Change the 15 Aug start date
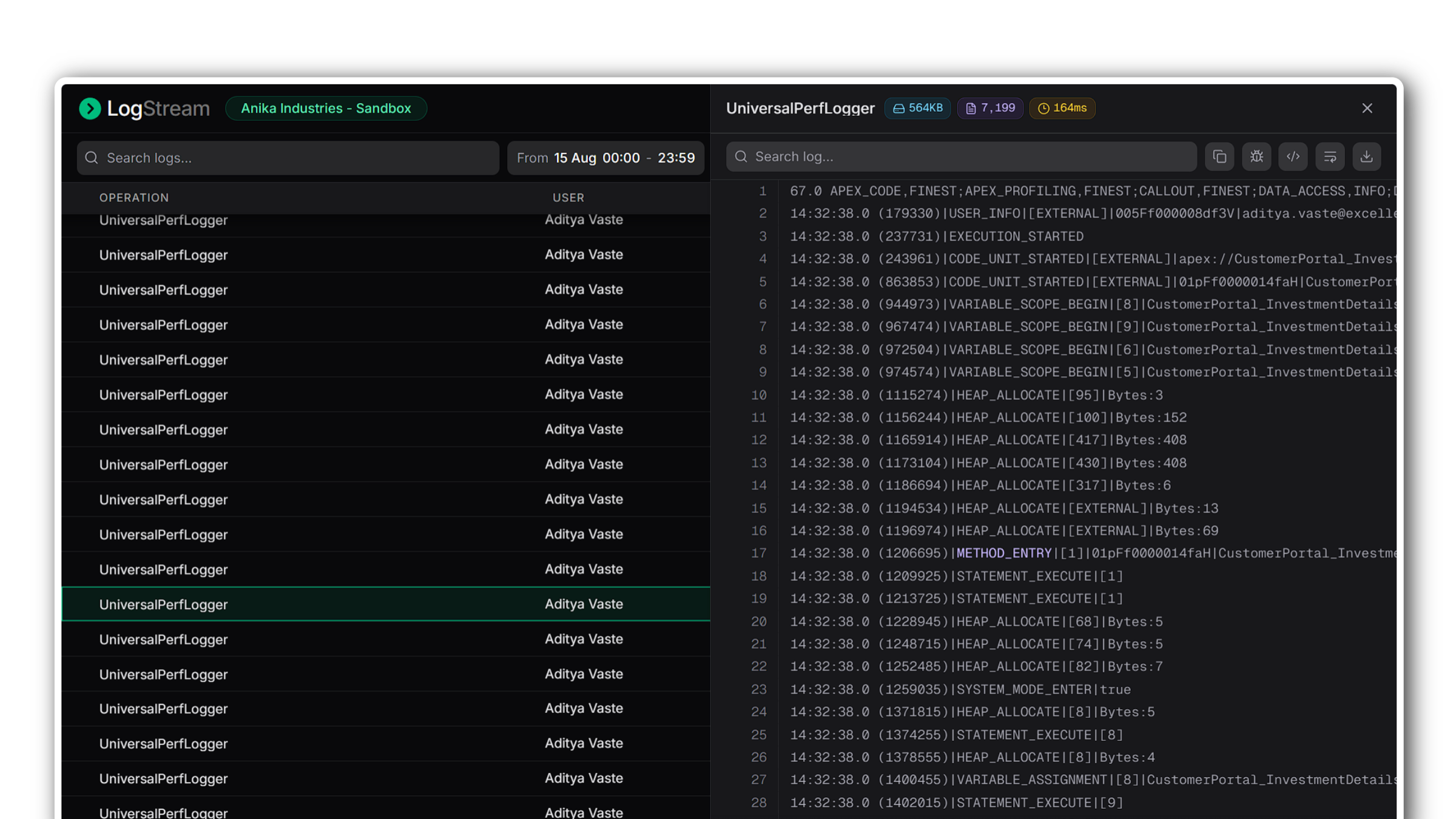The width and height of the screenshot is (1456, 819). click(x=575, y=158)
